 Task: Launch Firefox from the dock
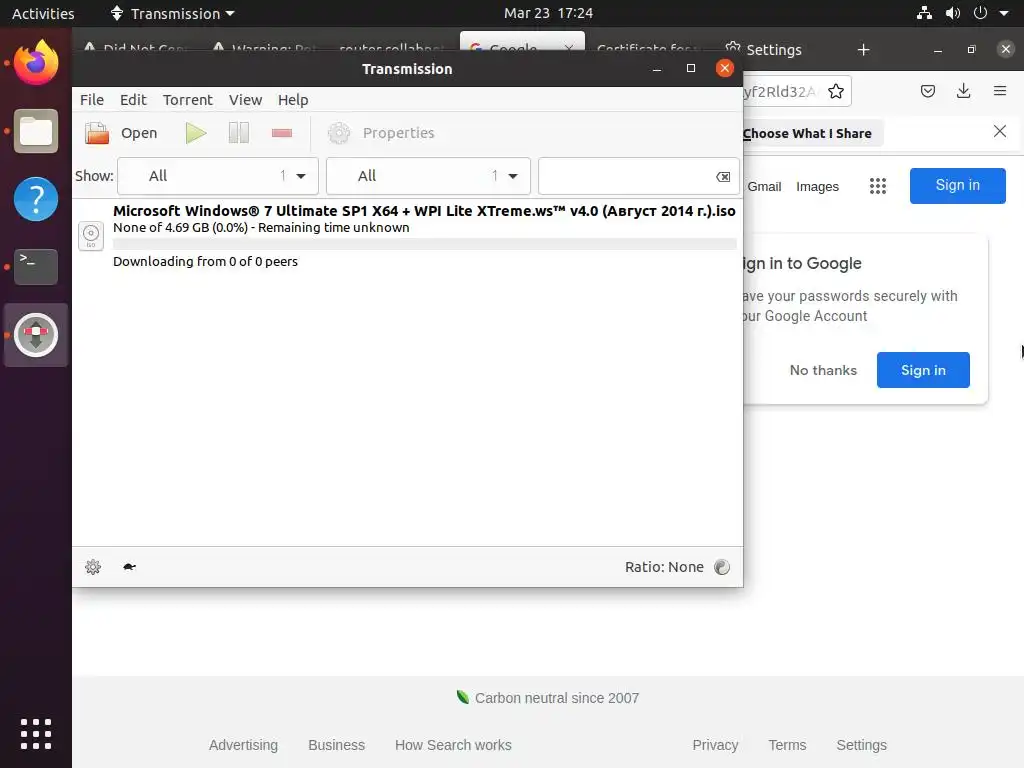tap(36, 63)
